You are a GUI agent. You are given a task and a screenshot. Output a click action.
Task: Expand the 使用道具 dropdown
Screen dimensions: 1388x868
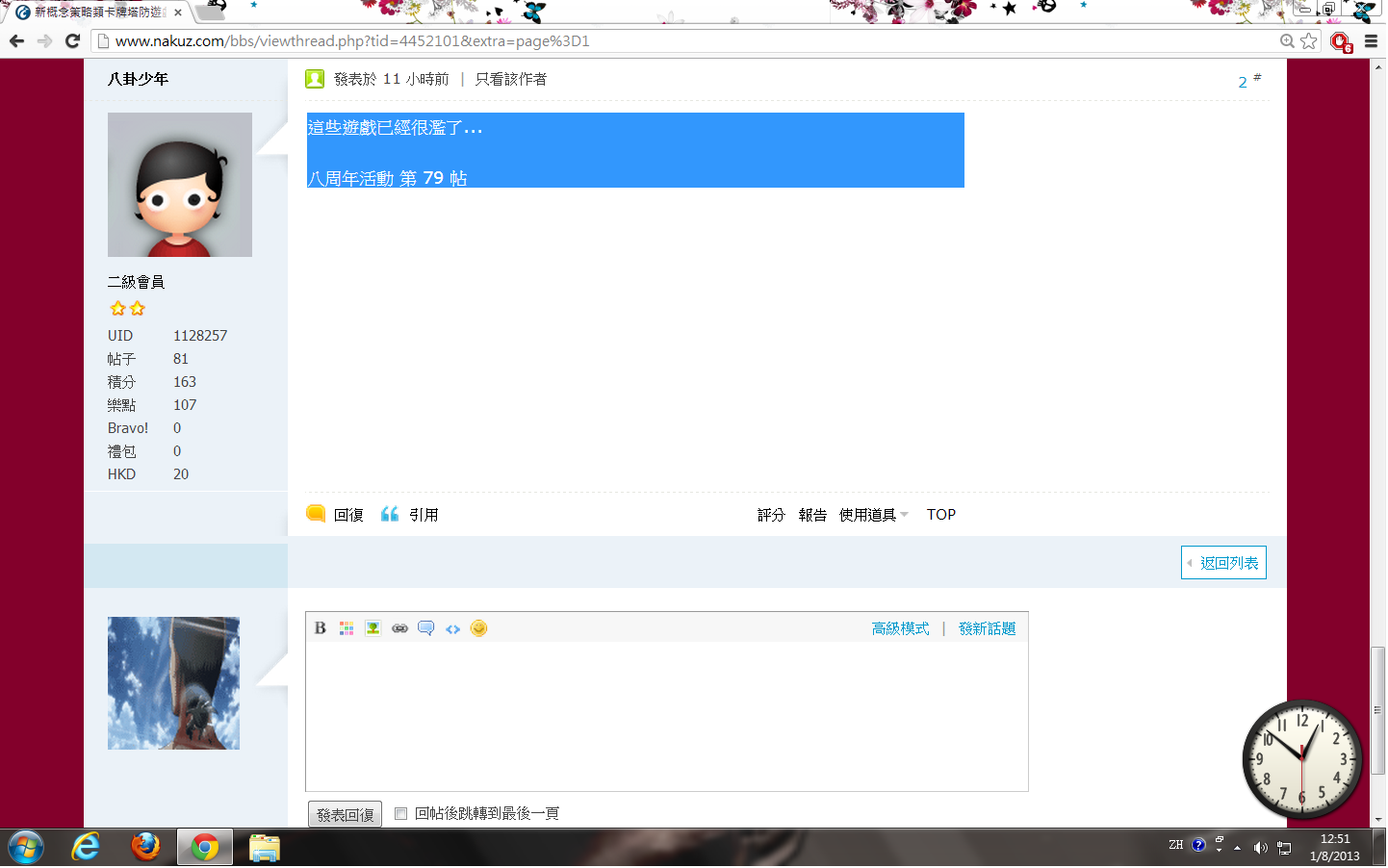click(873, 515)
